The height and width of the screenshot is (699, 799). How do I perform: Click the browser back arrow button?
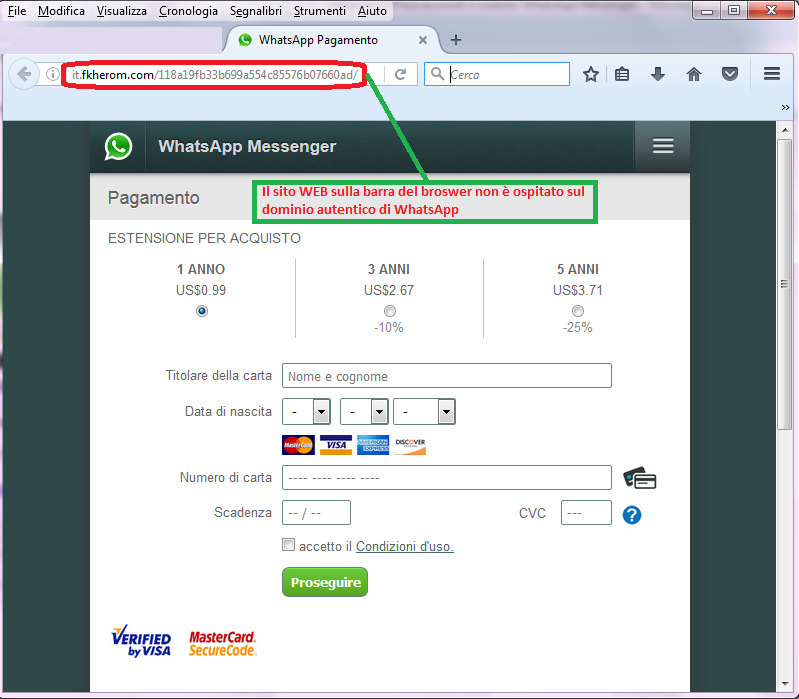[x=23, y=74]
